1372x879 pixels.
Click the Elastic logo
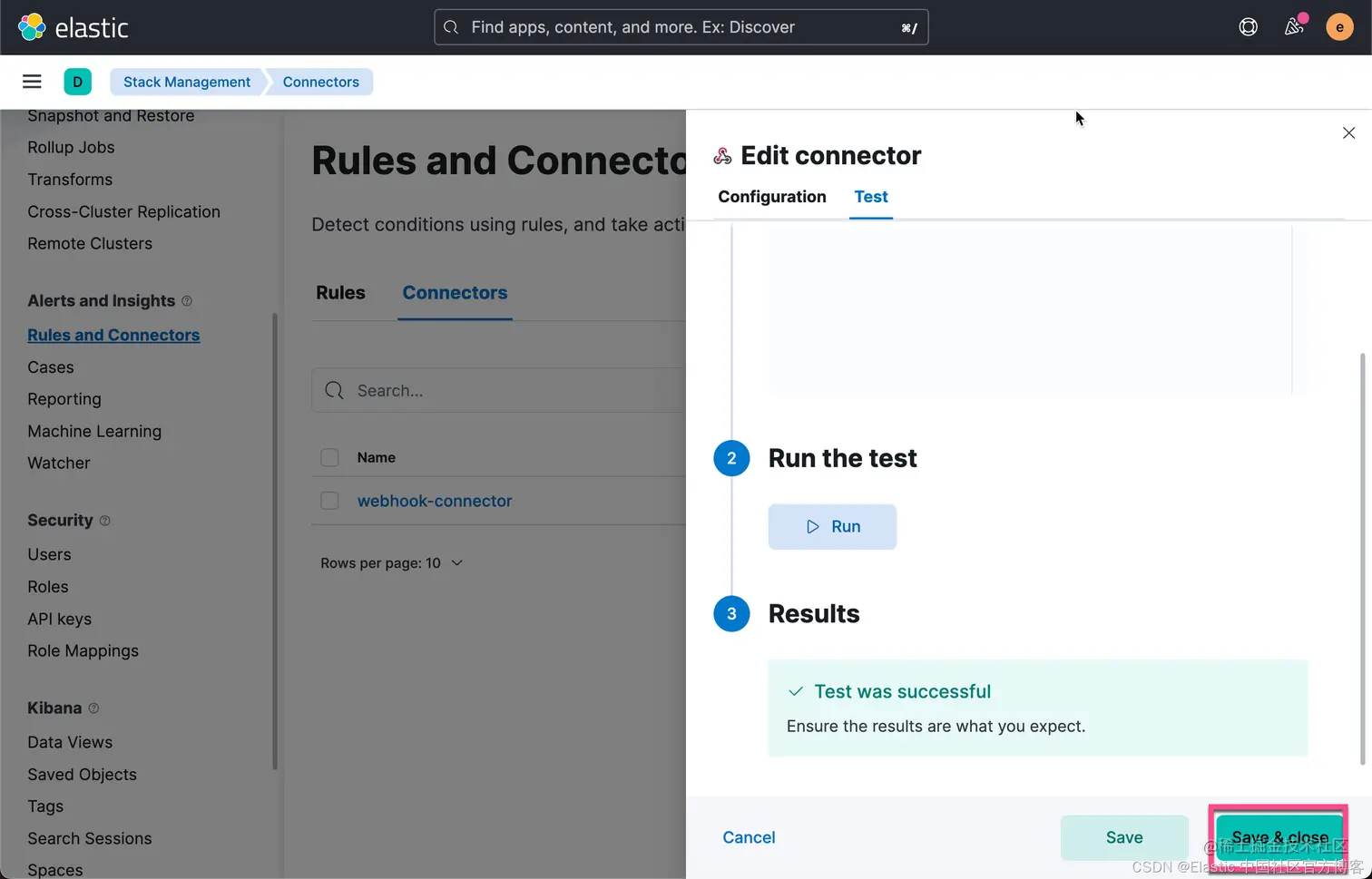point(73,27)
